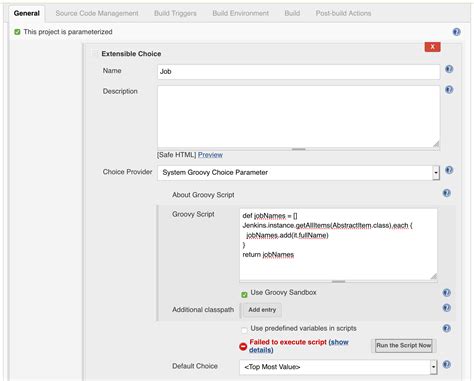The image size is (474, 381).
Task: Select the Build tab
Action: 292,13
